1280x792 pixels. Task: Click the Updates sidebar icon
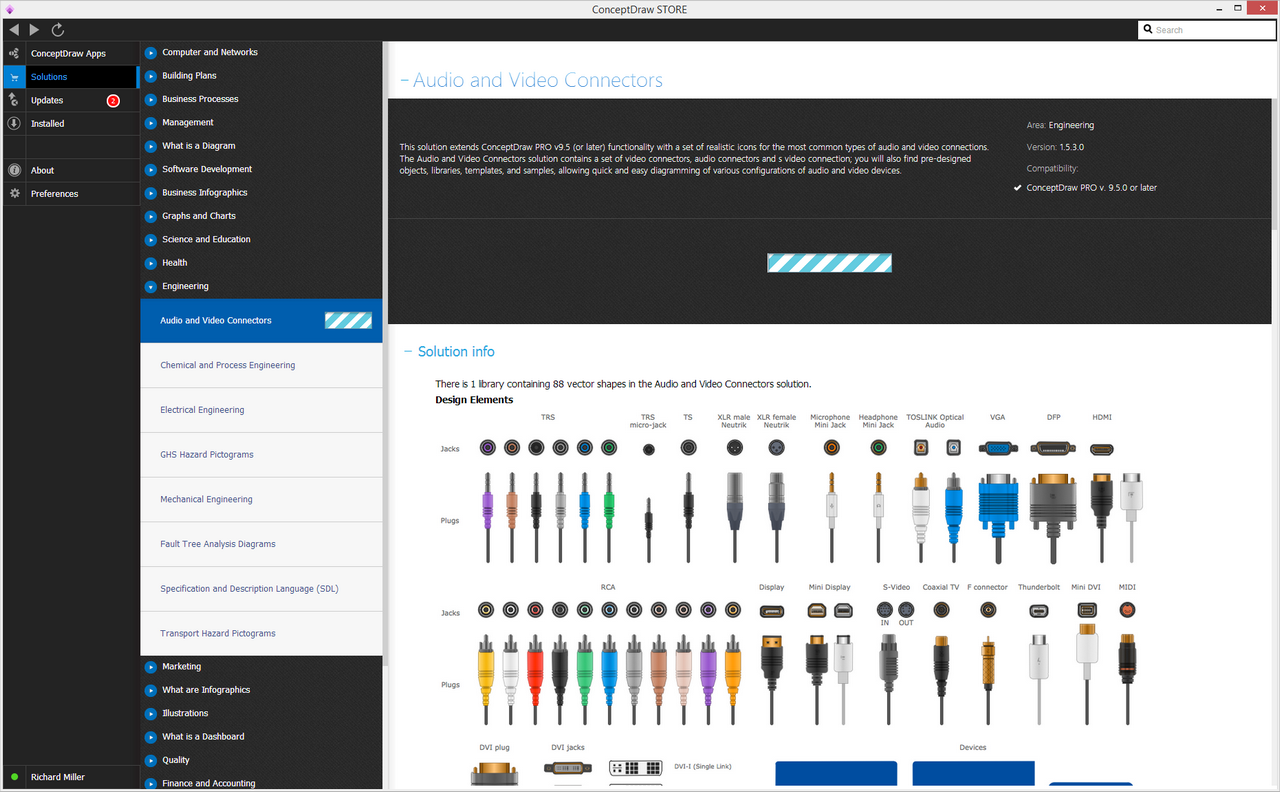point(13,100)
